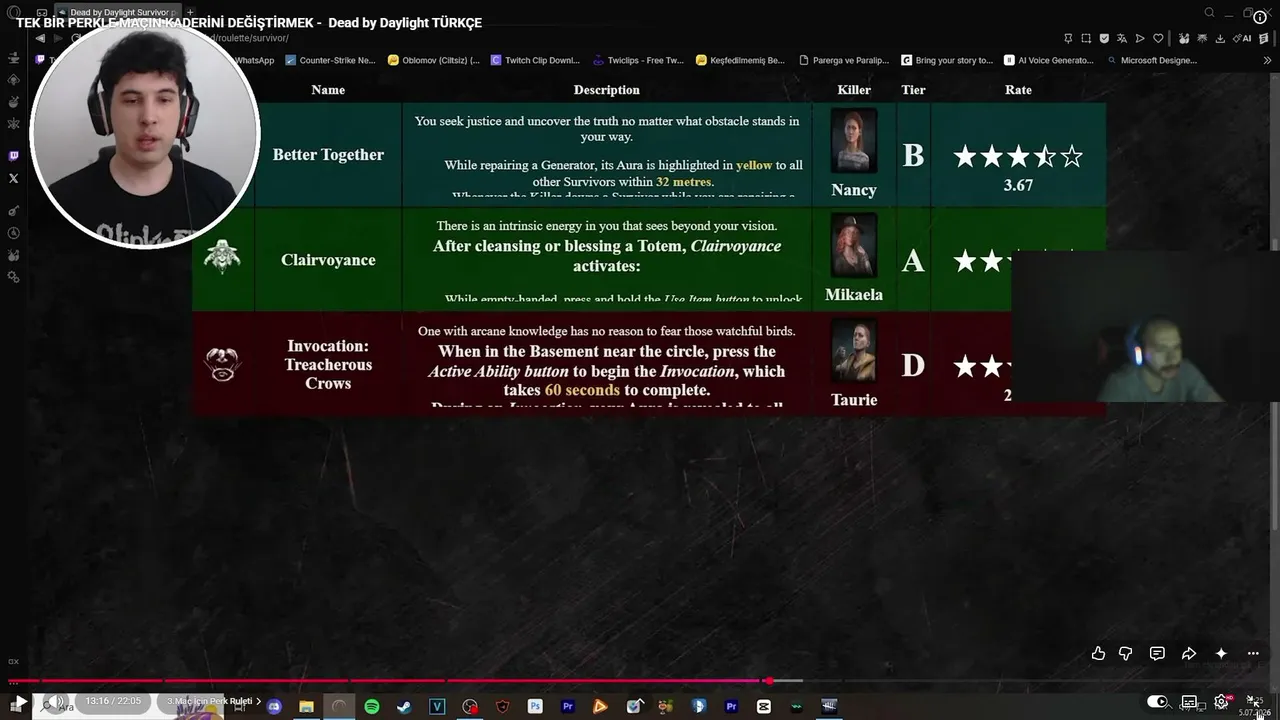Click Mikaela's character portrait
Viewport: 1280px width, 720px height.
(x=854, y=246)
